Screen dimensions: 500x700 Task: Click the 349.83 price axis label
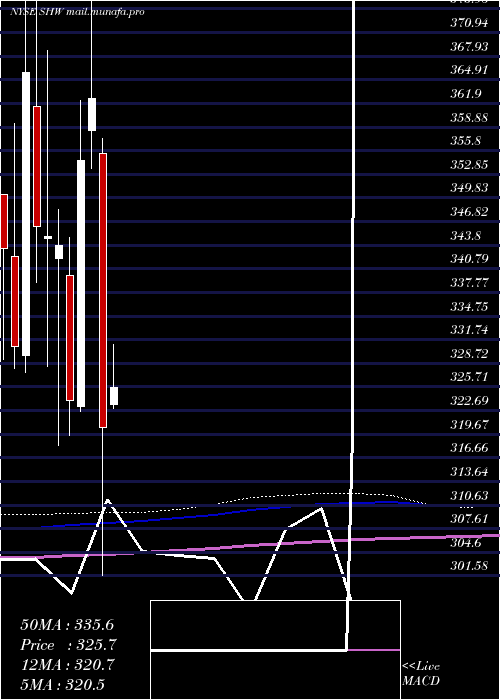click(x=469, y=188)
